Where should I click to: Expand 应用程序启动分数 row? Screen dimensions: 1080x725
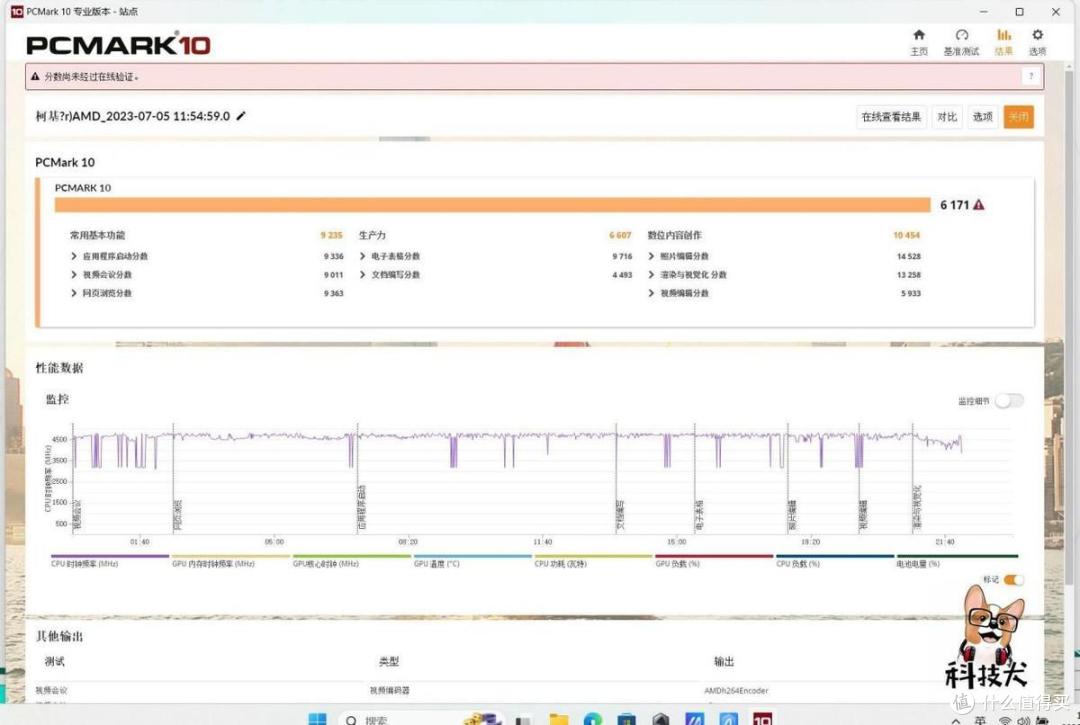tap(74, 256)
